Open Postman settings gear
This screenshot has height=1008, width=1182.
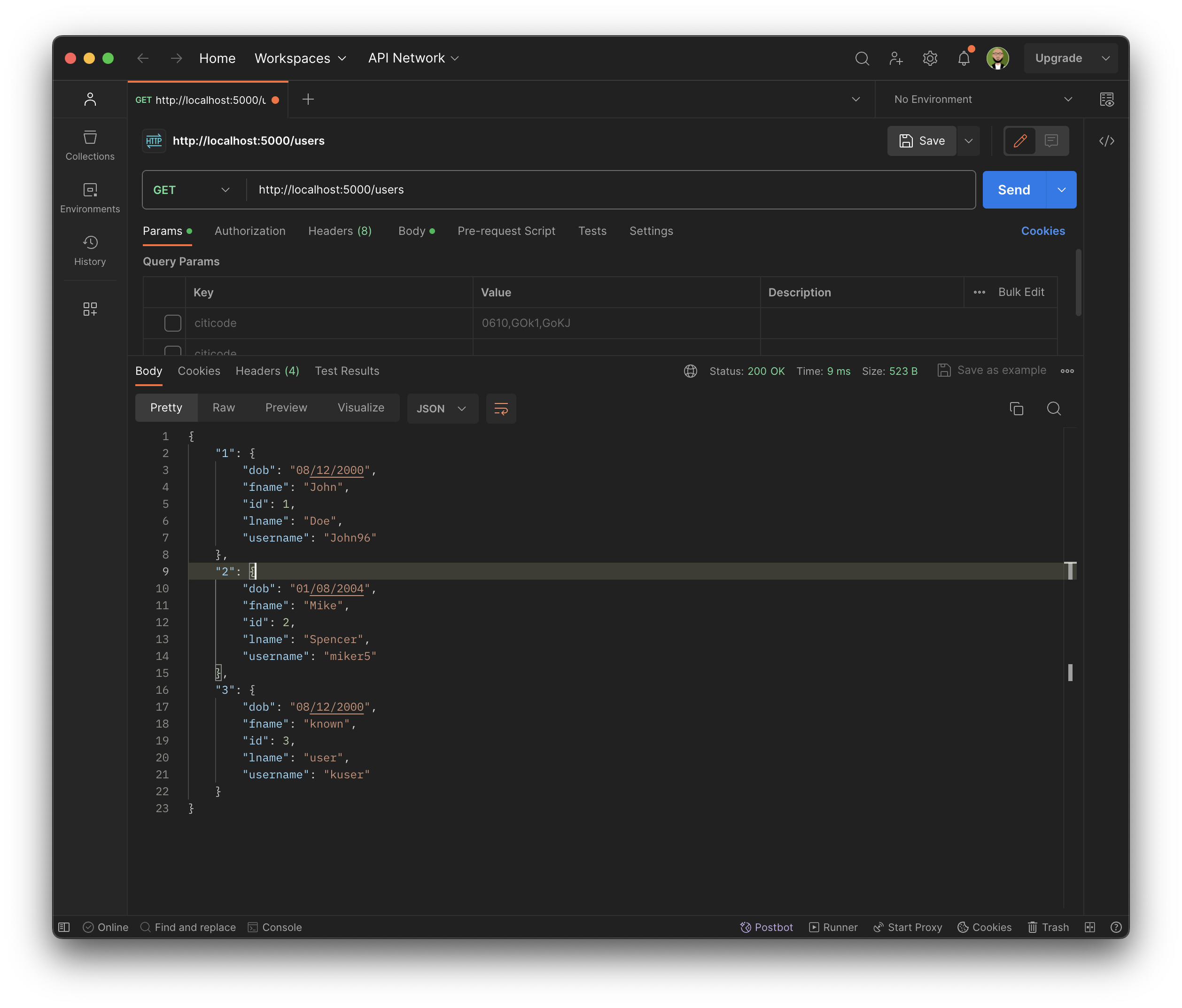point(930,58)
